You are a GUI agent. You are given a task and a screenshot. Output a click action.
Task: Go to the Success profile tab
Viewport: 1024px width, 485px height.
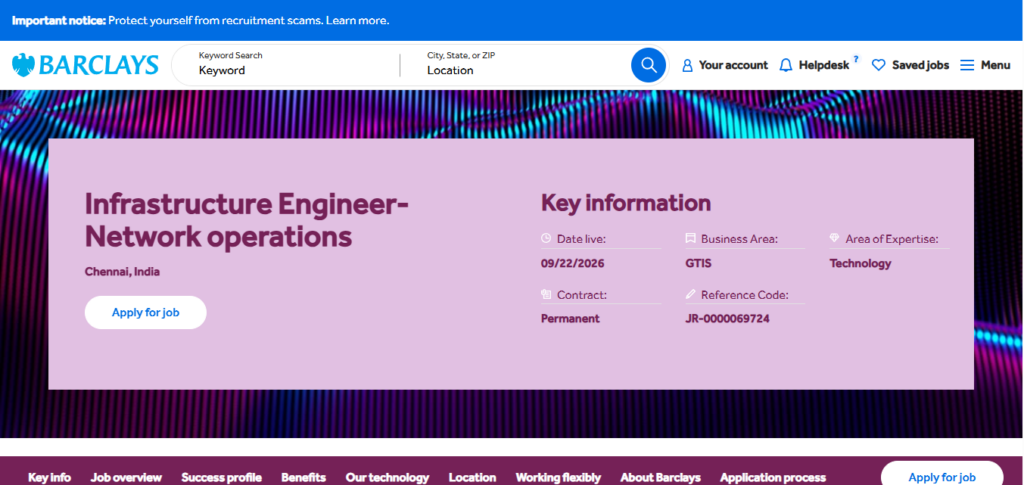[x=221, y=478]
